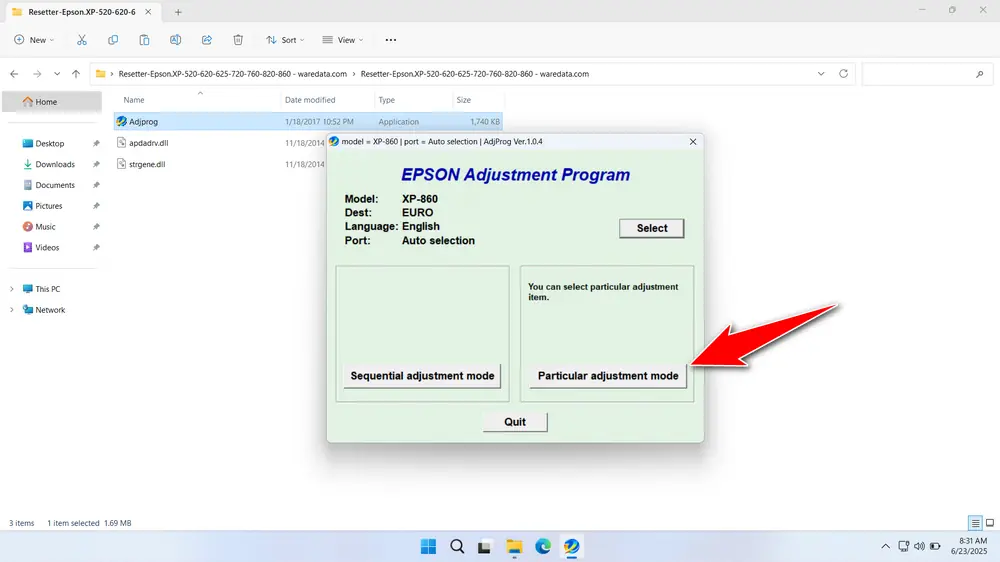The image size is (1000, 562).
Task: Expand the This PC tree node
Action: click(11, 289)
